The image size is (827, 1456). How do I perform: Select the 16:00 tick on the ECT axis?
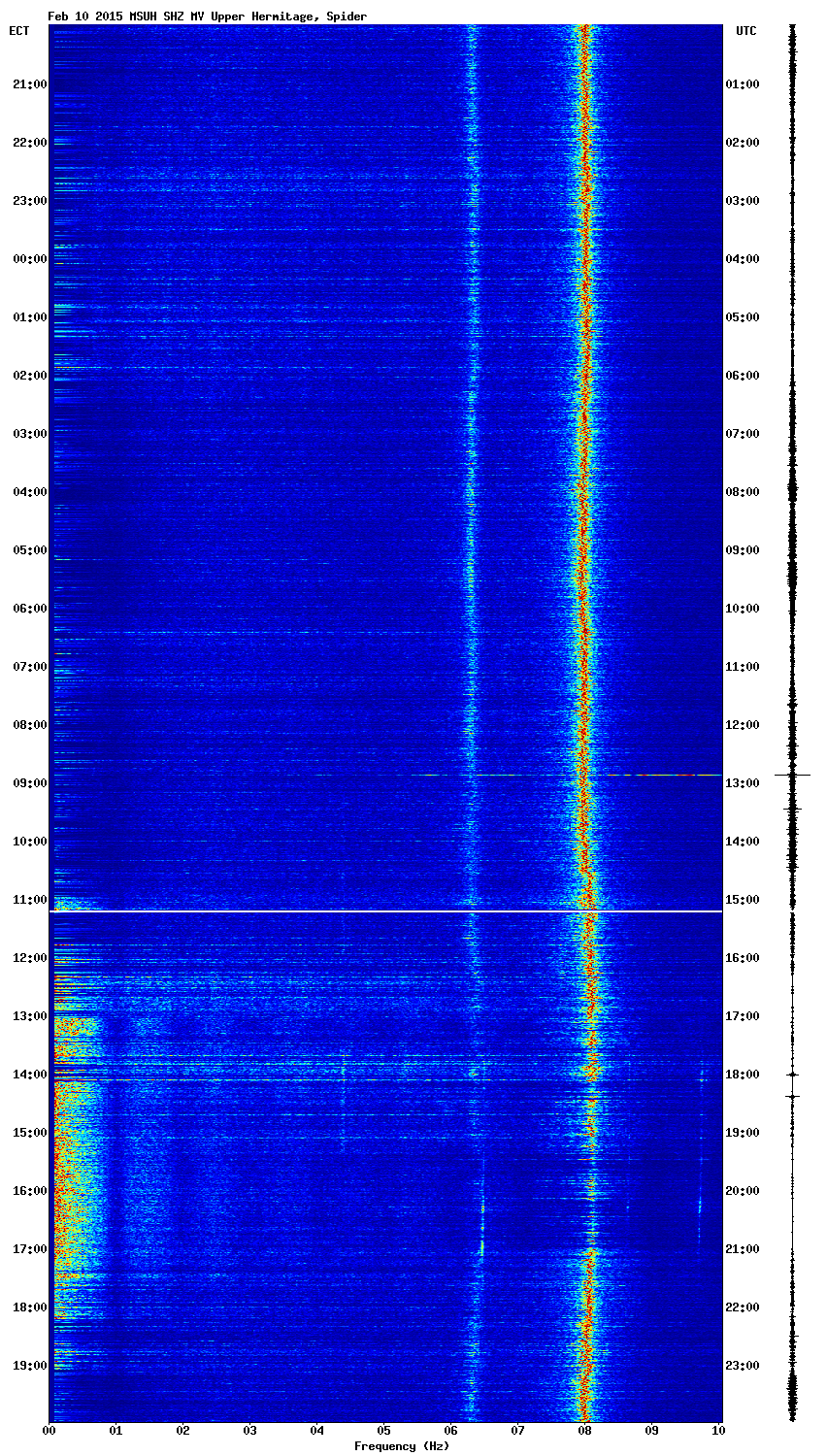pyautogui.click(x=29, y=1191)
